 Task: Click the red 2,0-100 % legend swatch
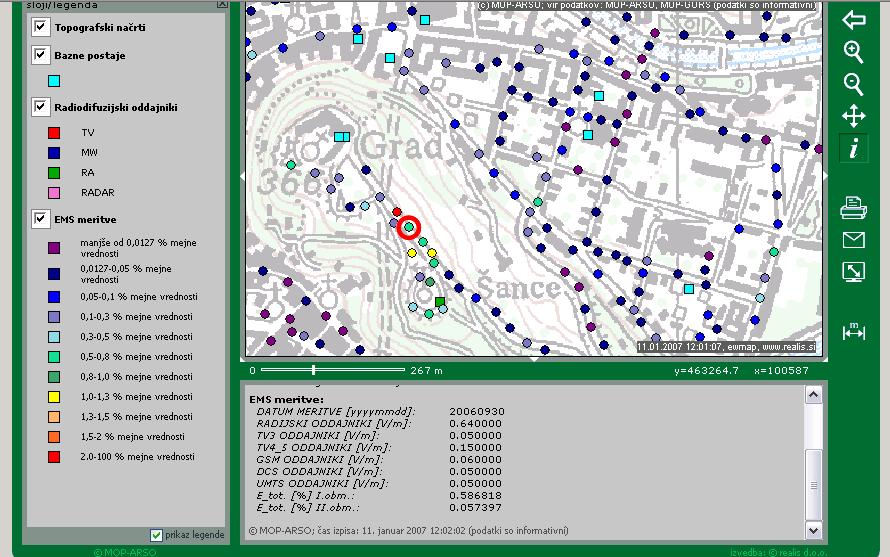[x=54, y=457]
